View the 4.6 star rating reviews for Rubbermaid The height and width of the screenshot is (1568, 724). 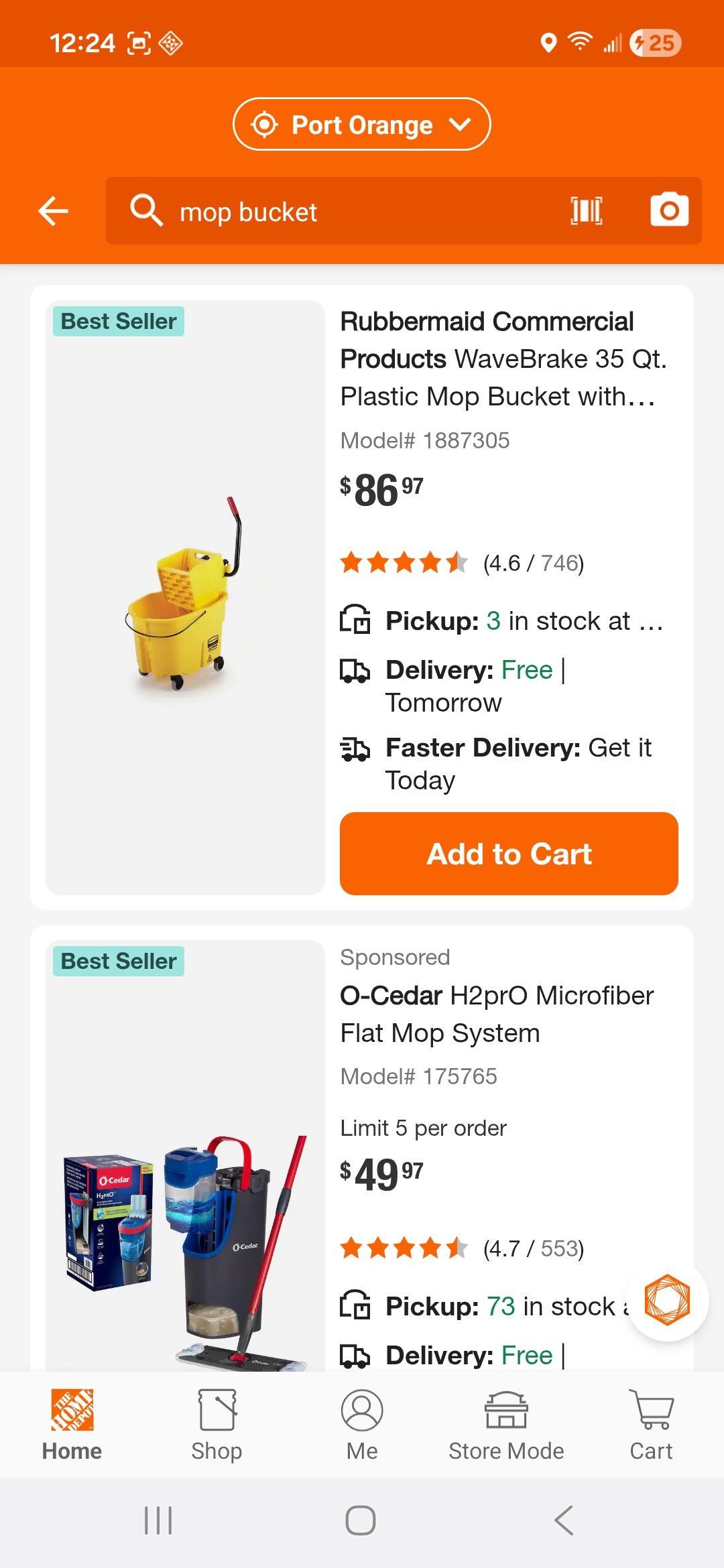tap(462, 563)
